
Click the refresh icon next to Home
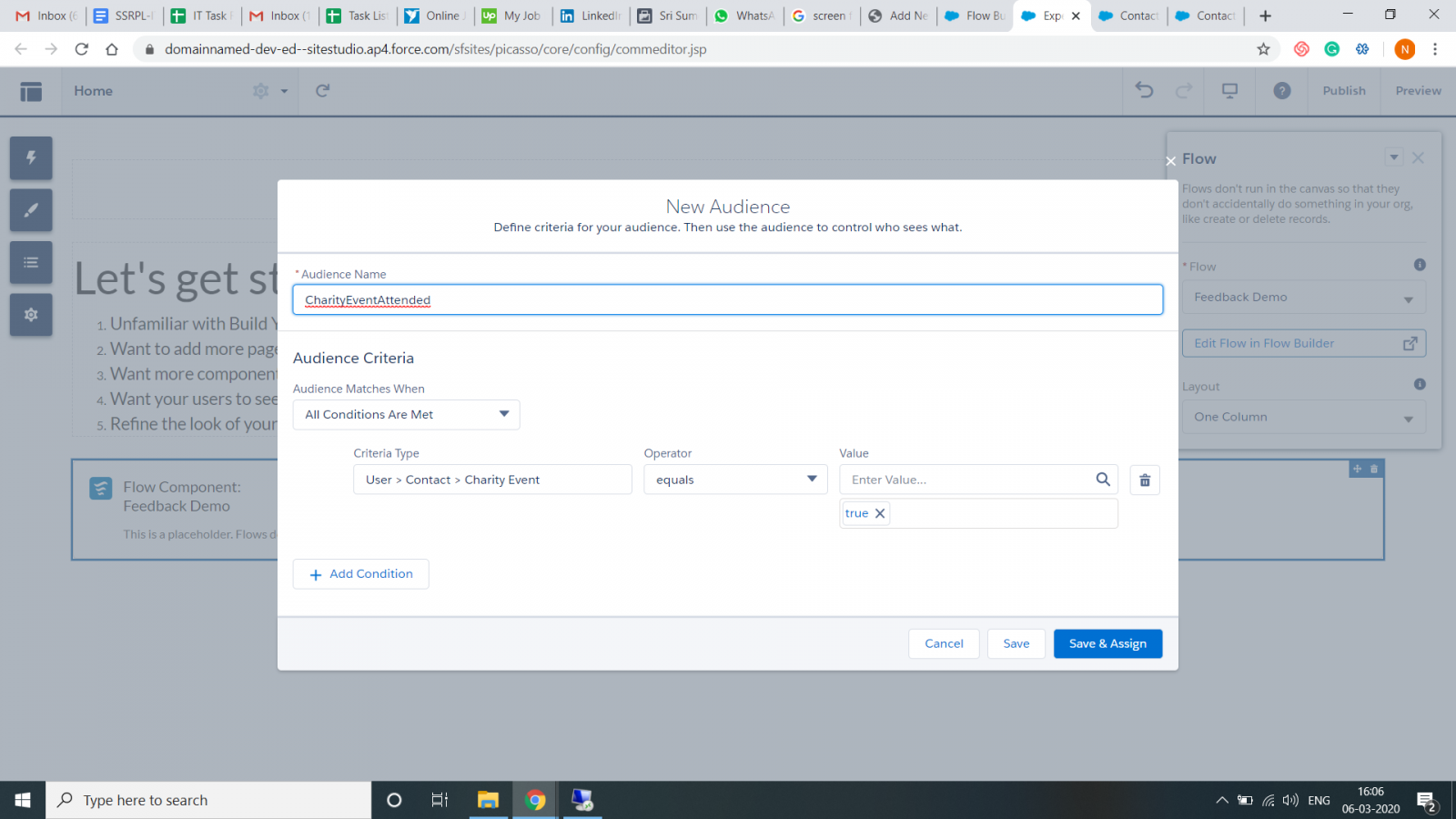(321, 91)
